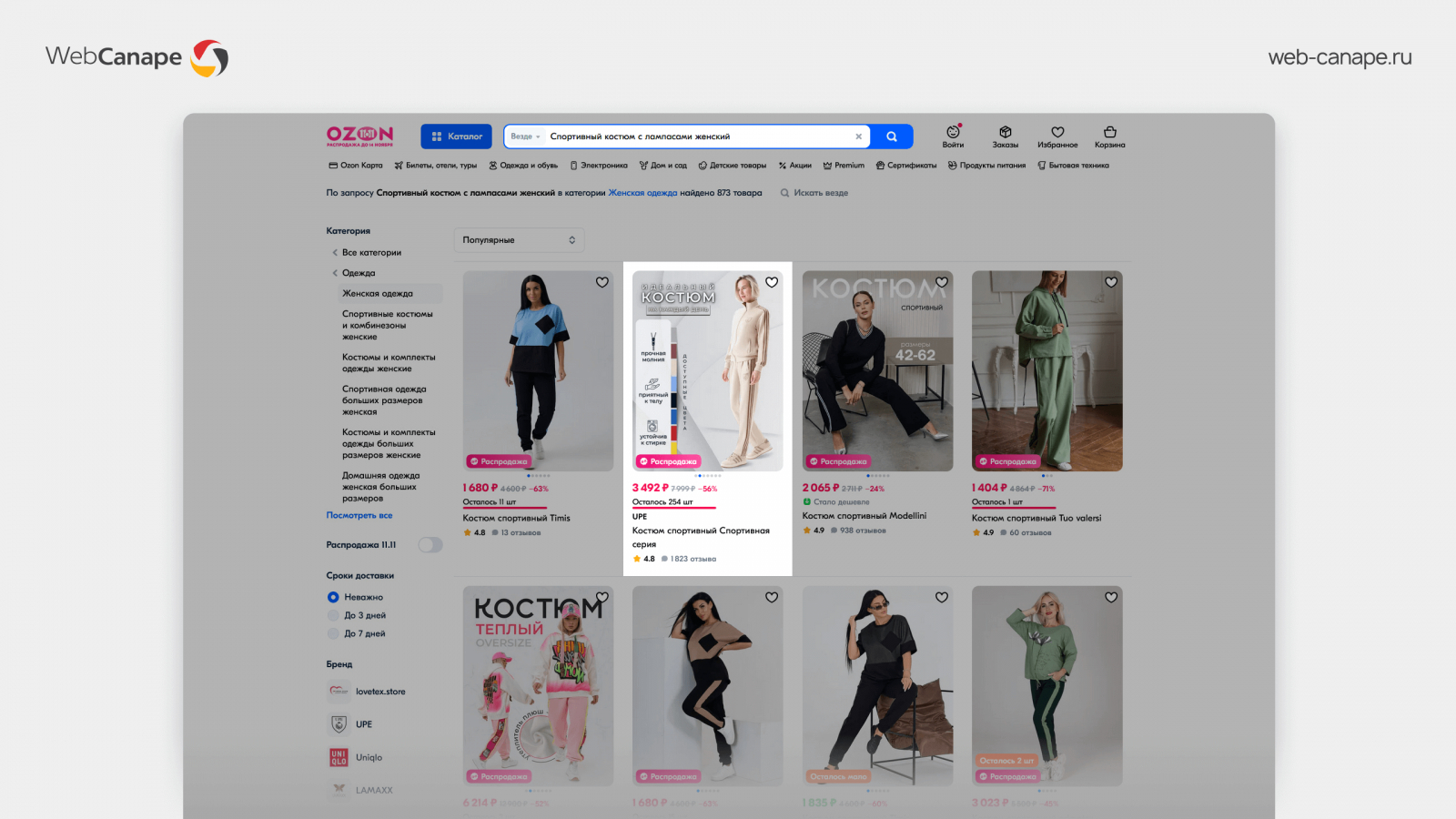Screen dimensions: 1456x819
Task: Open the Костюм спортивный Tuo valersi title
Action: 1036,518
